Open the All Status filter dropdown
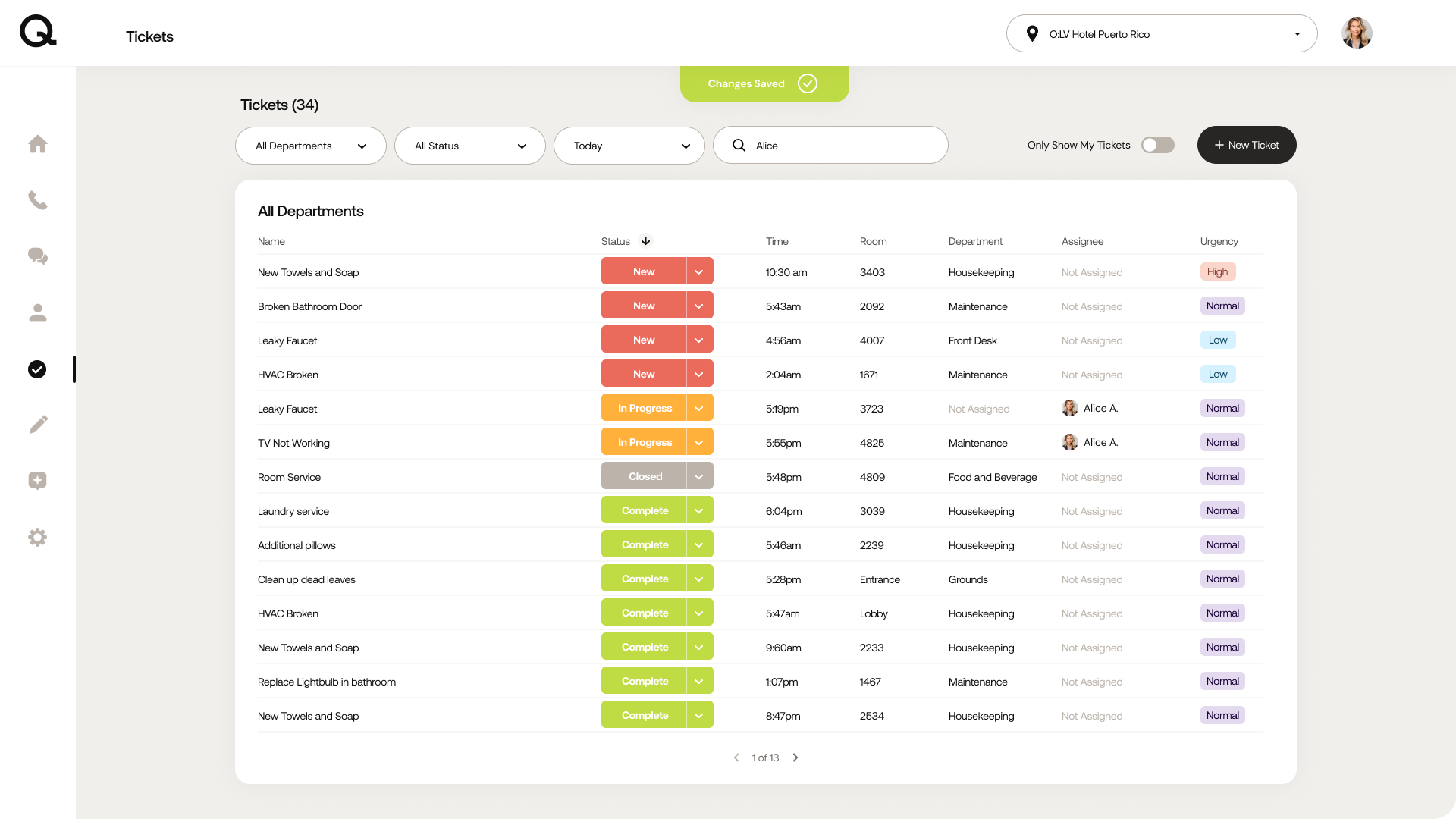Viewport: 1456px width, 819px height. tap(470, 146)
